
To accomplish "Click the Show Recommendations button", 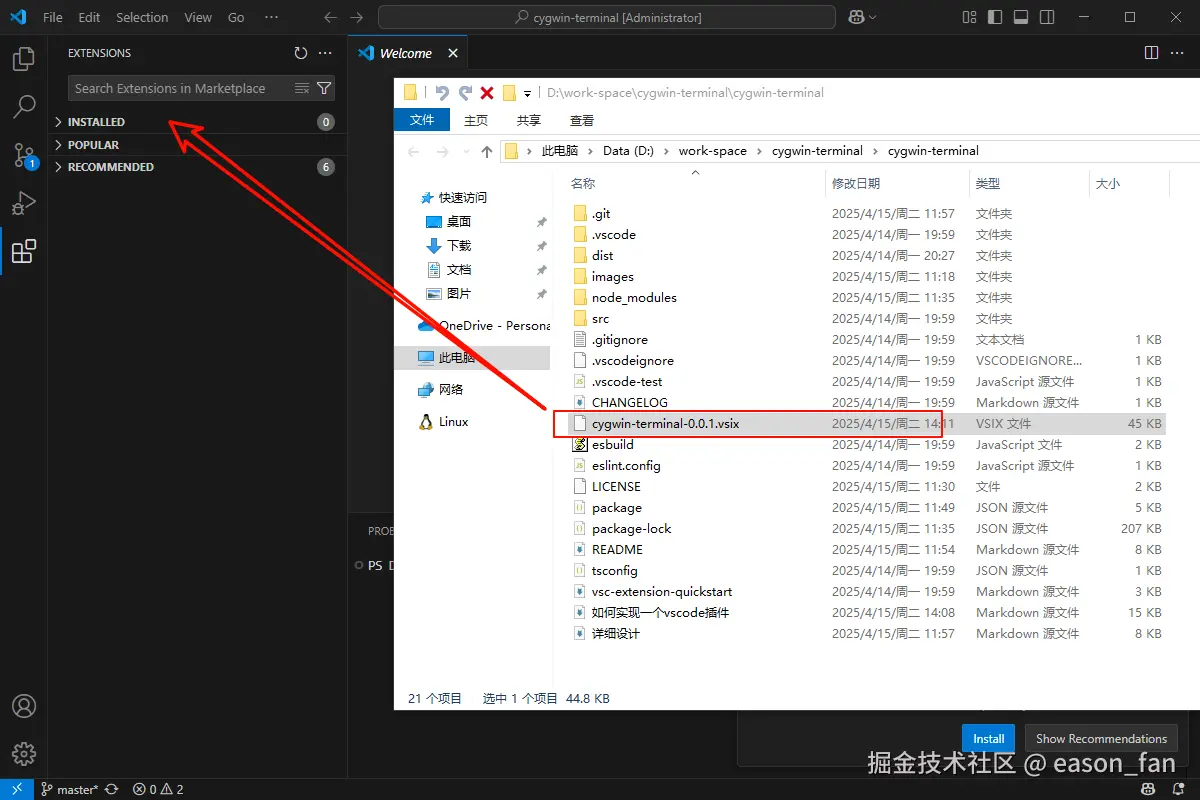I will [x=1101, y=739].
